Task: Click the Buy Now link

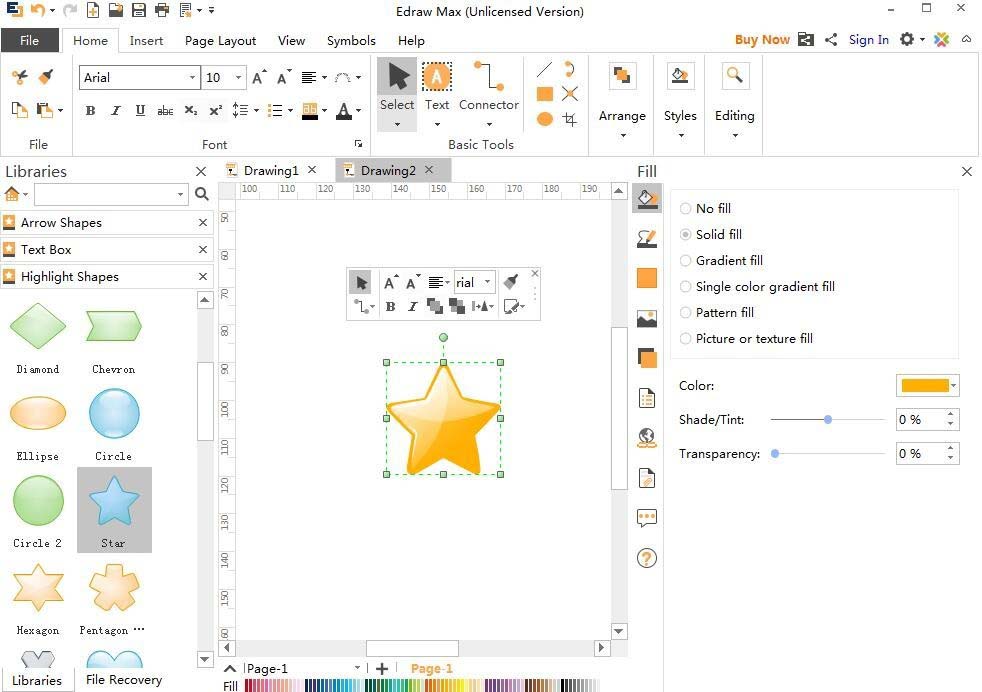Action: [762, 40]
